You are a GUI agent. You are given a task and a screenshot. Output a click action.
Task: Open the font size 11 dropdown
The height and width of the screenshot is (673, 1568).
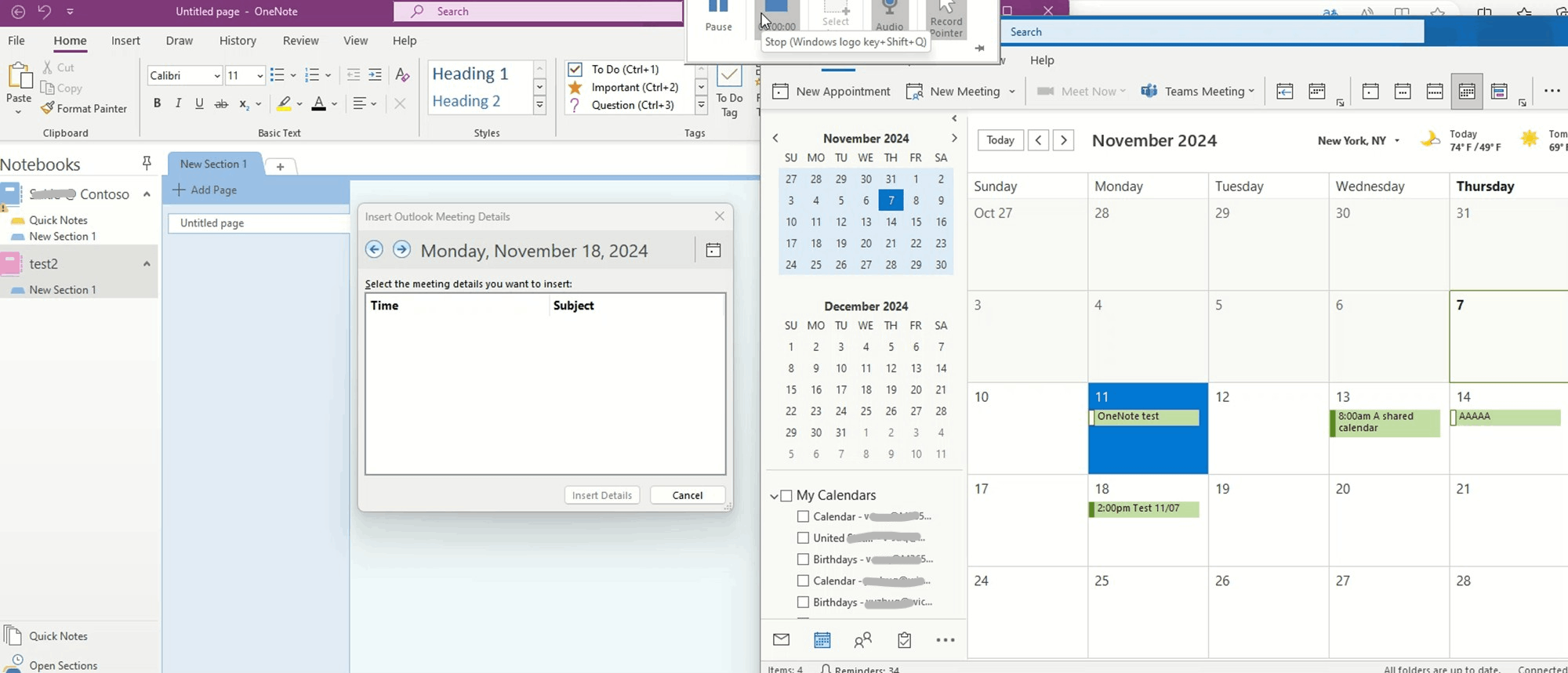click(260, 76)
